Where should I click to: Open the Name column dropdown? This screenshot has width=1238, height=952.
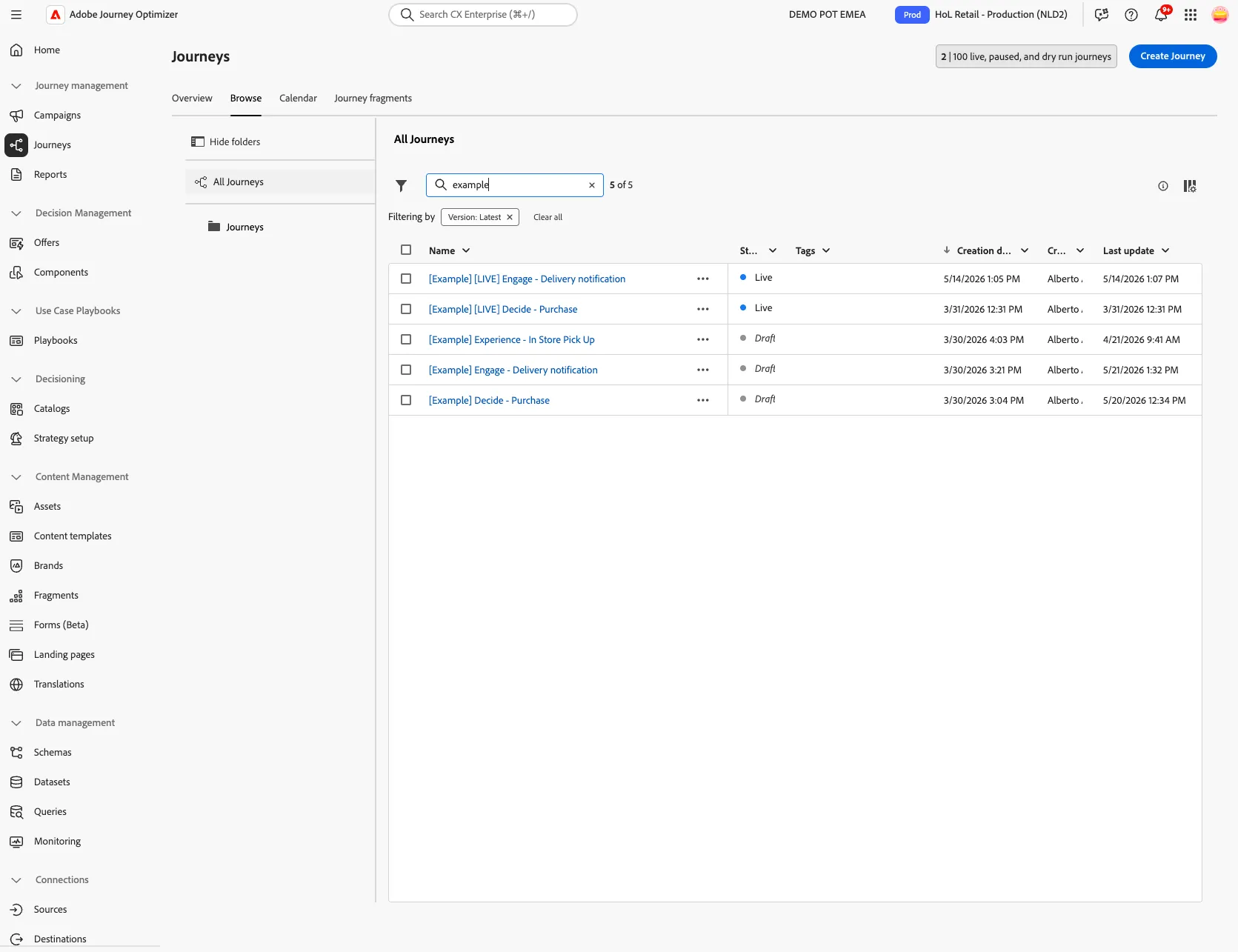click(466, 250)
